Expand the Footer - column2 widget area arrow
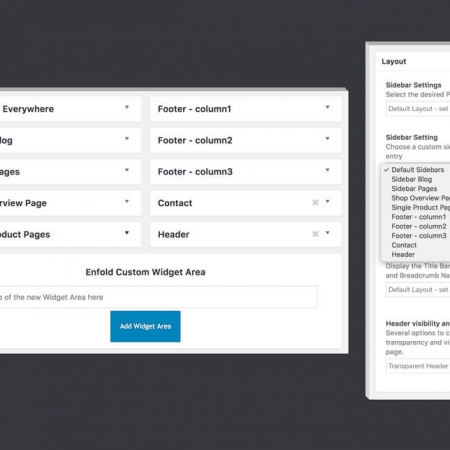The height and width of the screenshot is (450, 450). [327, 139]
